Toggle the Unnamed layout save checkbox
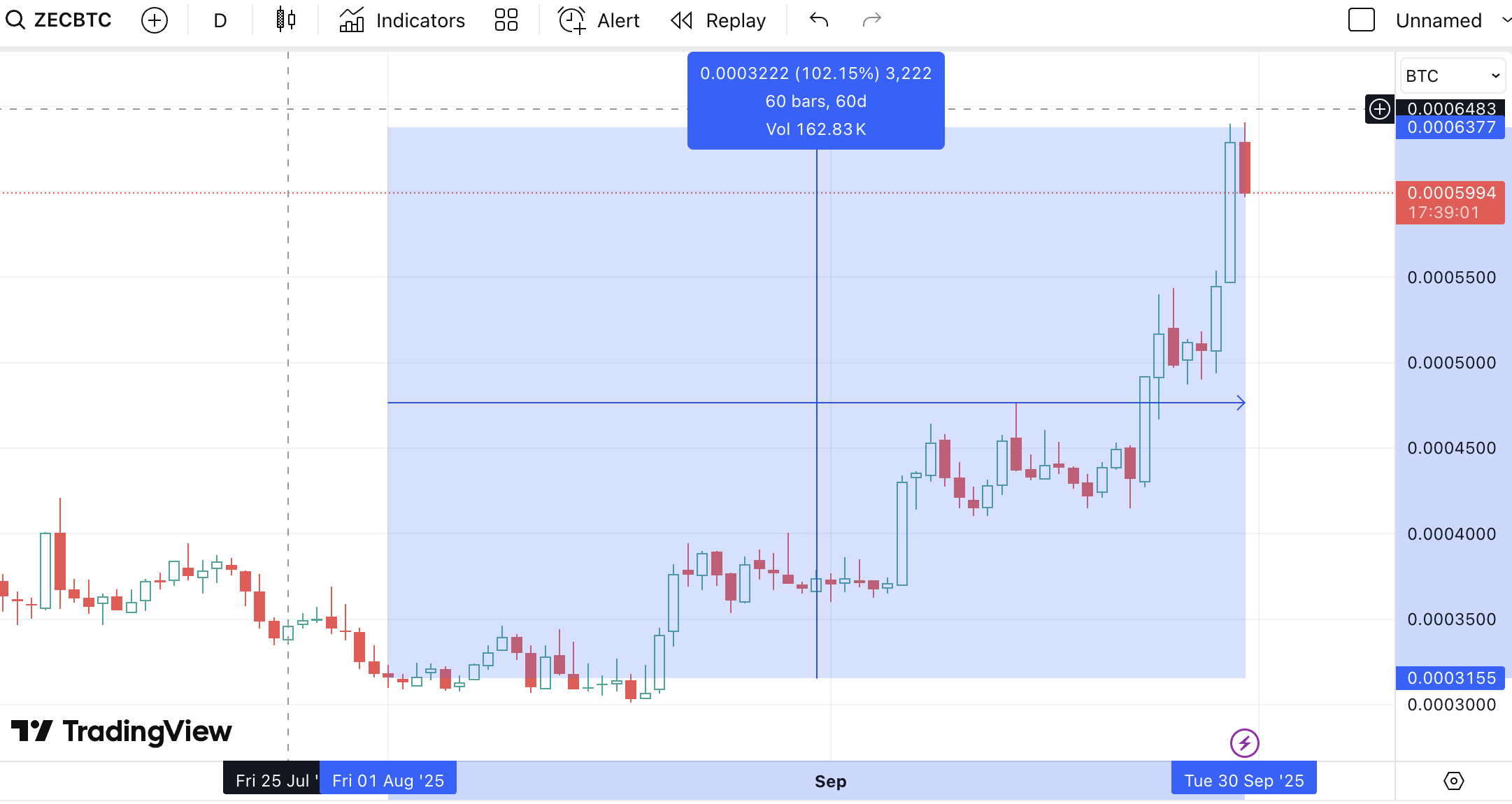 [x=1361, y=20]
